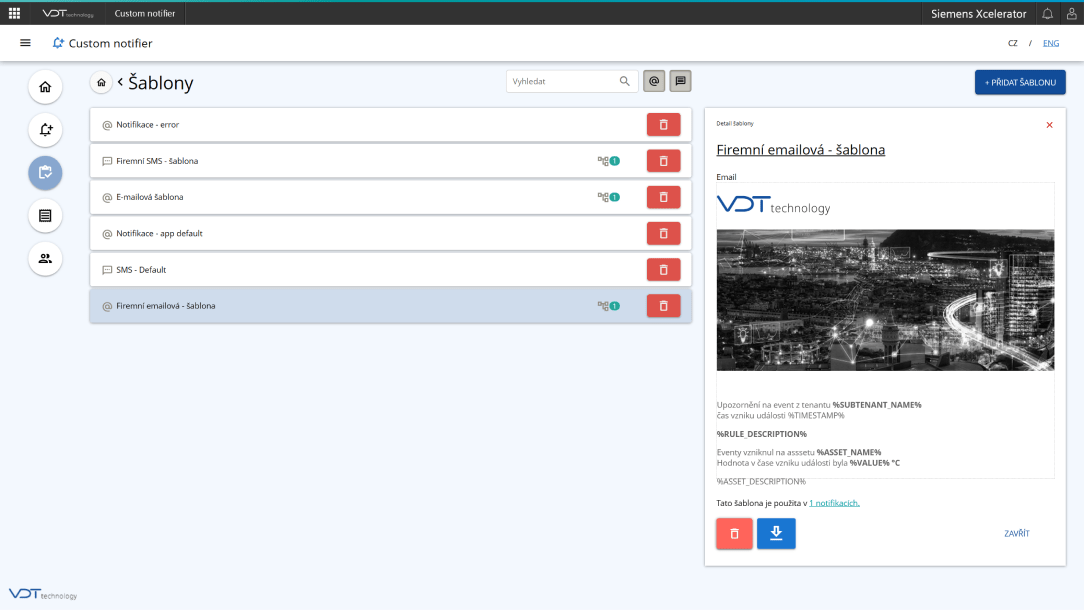
Task: Open notifications section in the sidebar
Action: coord(45,130)
